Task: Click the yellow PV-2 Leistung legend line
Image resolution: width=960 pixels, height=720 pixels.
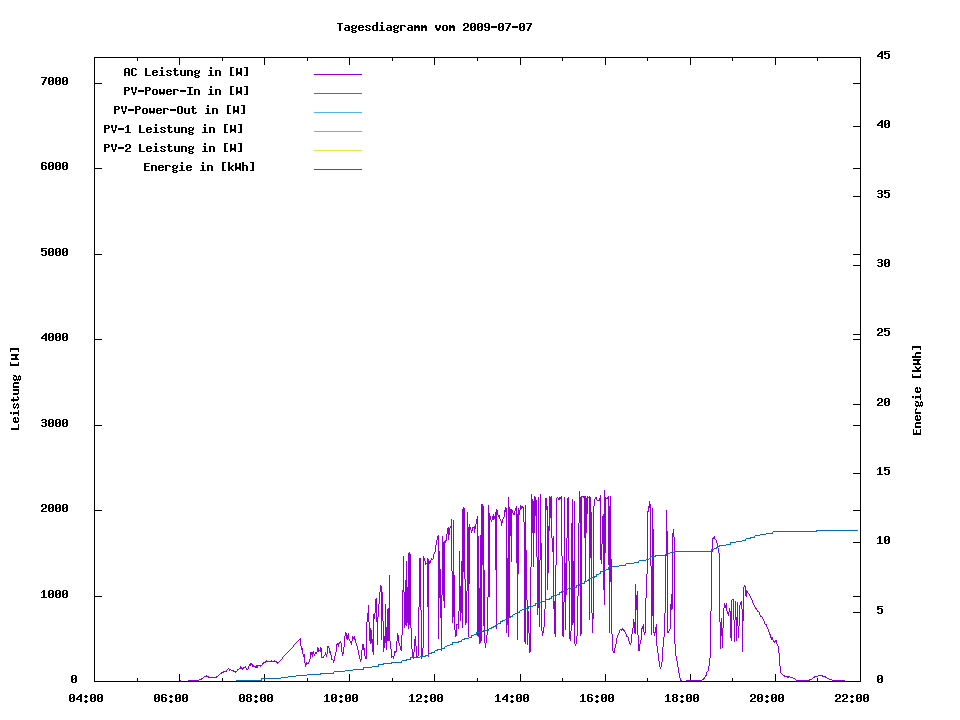Action: click(337, 150)
